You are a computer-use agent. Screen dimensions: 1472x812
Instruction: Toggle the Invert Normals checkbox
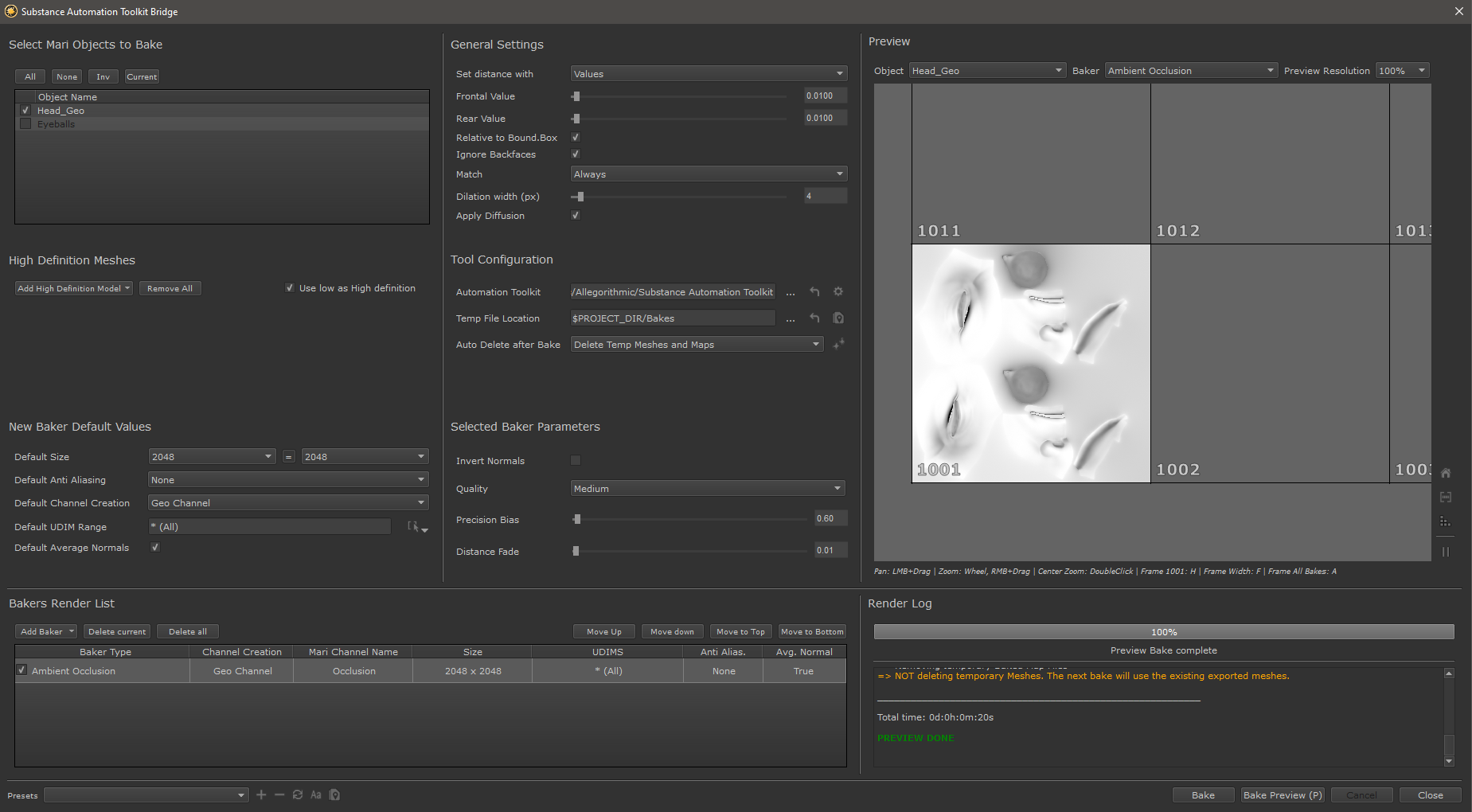pyautogui.click(x=576, y=461)
